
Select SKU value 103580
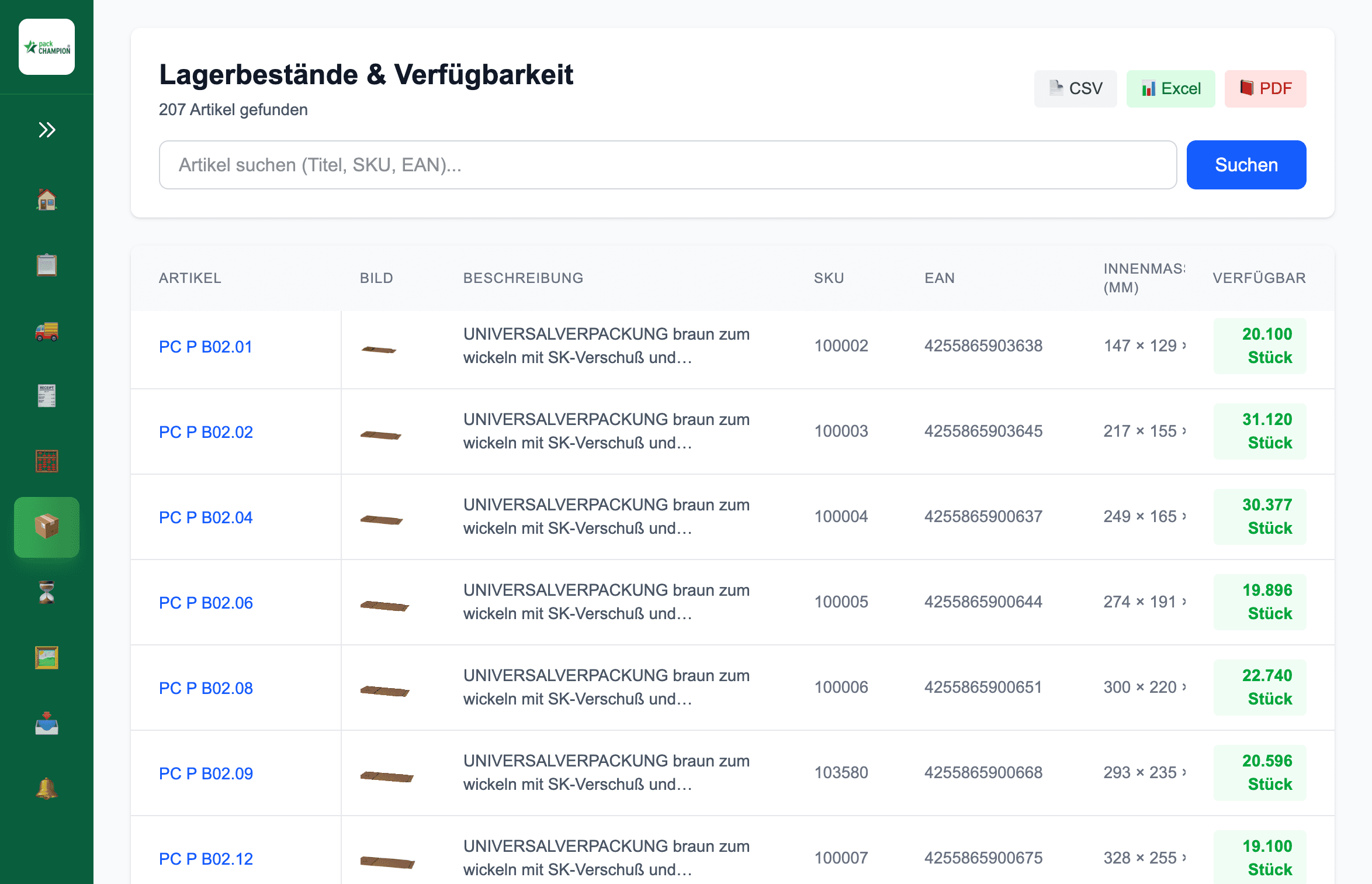841,772
